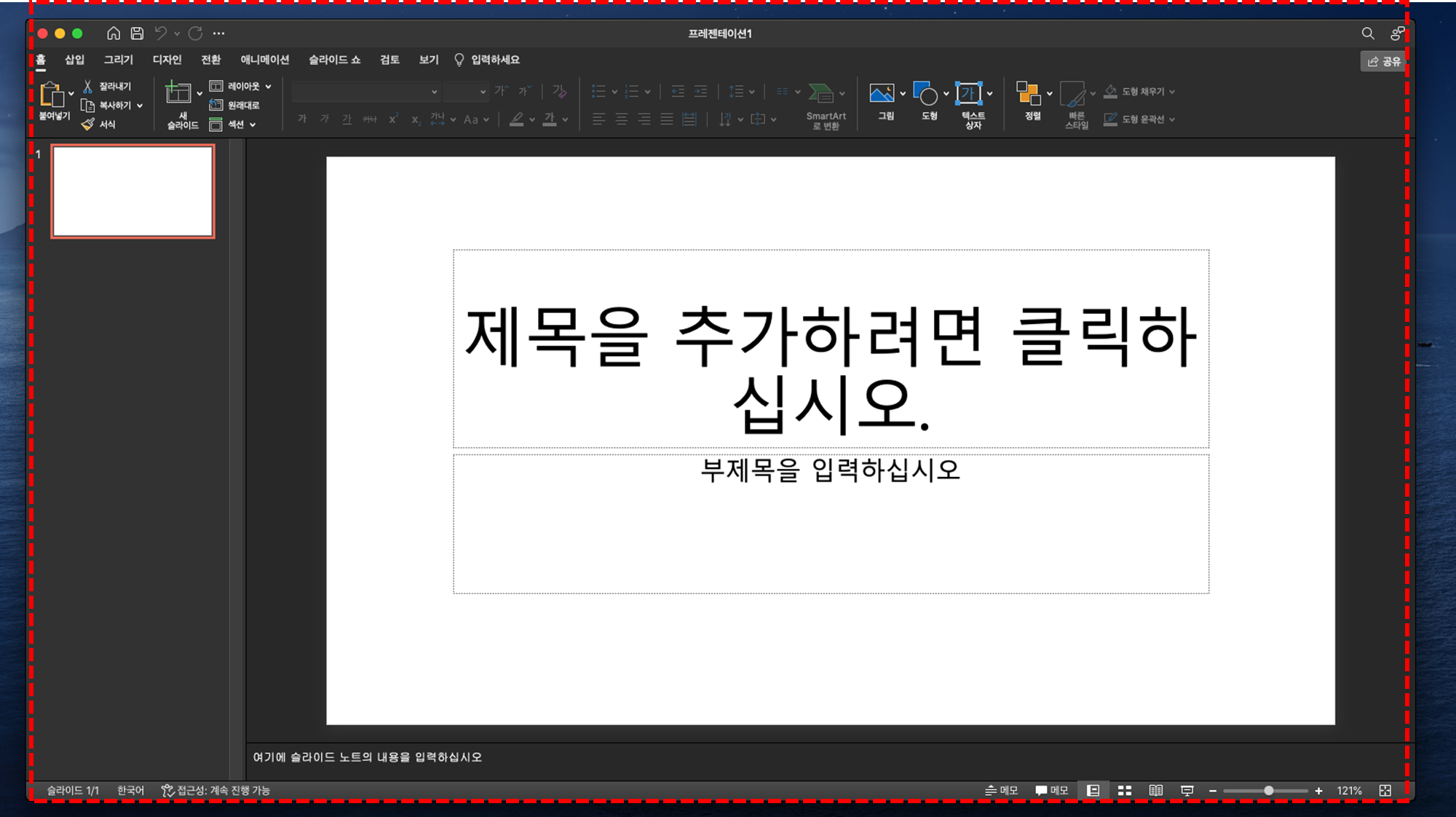This screenshot has height=817, width=1456.
Task: Toggle Normal view in status bar
Action: click(1093, 790)
